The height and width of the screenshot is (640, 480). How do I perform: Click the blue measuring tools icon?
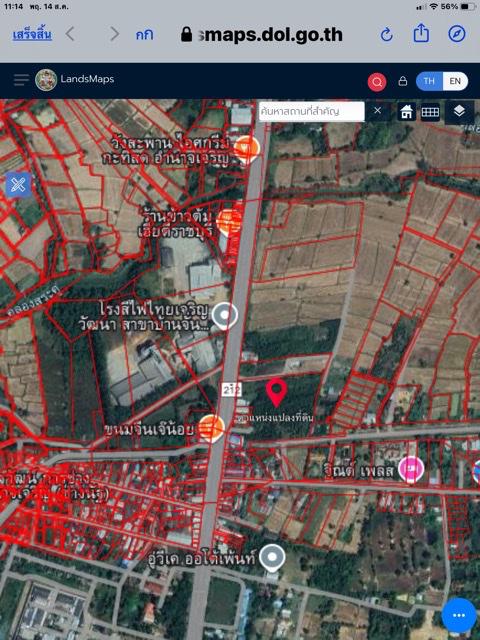18,185
